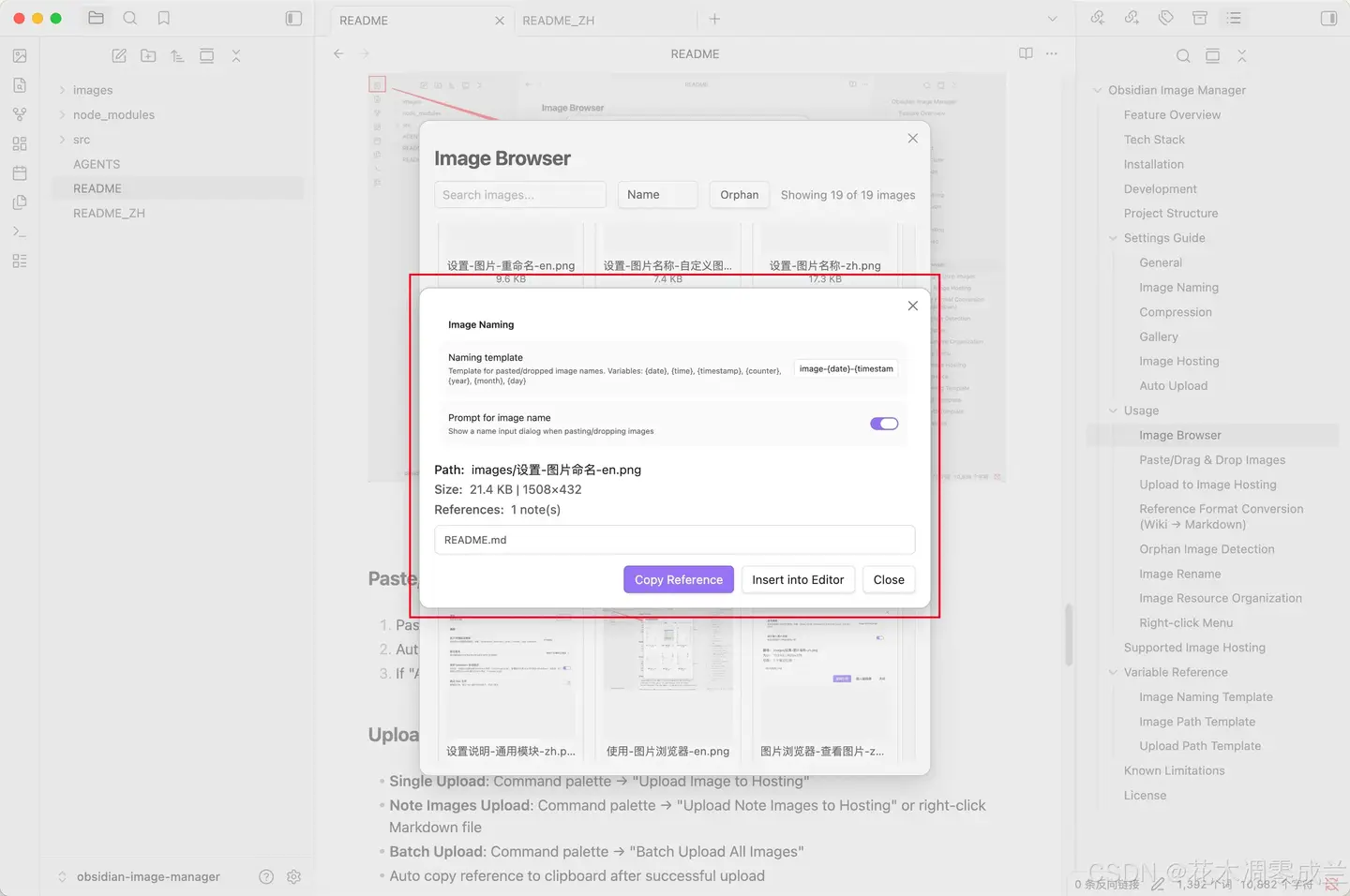The width and height of the screenshot is (1350, 896).
Task: Open the bookmarks pane icon
Action: pyautogui.click(x=164, y=18)
